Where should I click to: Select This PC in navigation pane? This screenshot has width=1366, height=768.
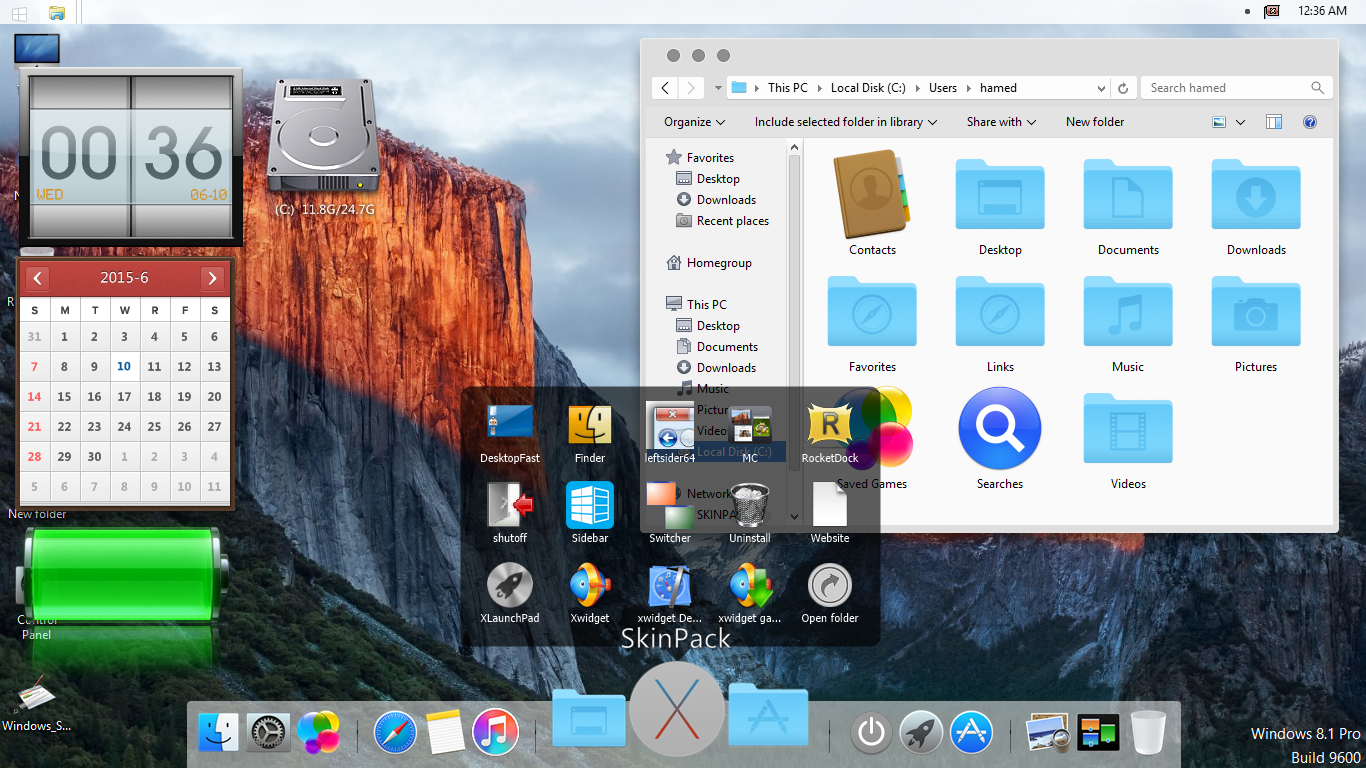coord(697,304)
